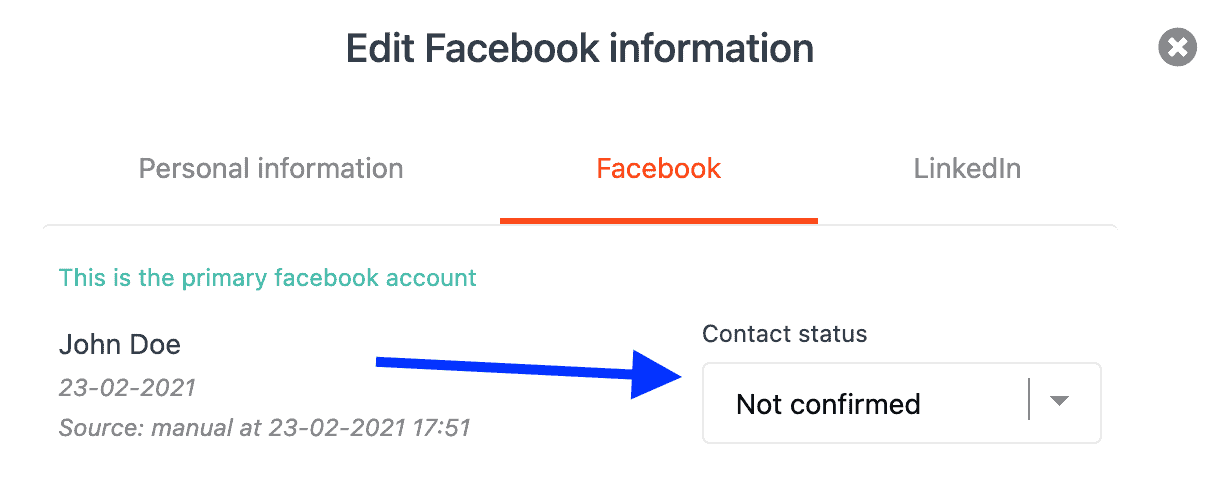The height and width of the screenshot is (478, 1224).
Task: Click the orange underline beneath Facebook tab
Action: 658,220
